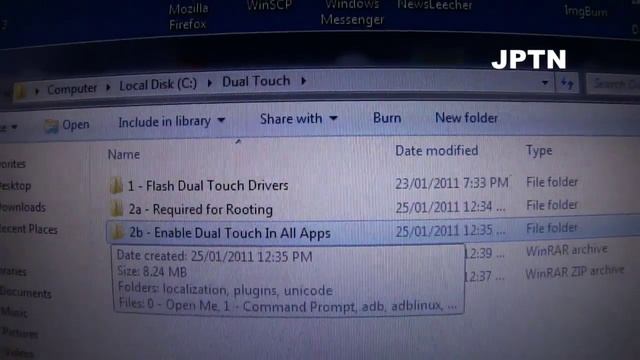Click the Open button icon in toolbar
640x360 pixels.
pos(51,126)
